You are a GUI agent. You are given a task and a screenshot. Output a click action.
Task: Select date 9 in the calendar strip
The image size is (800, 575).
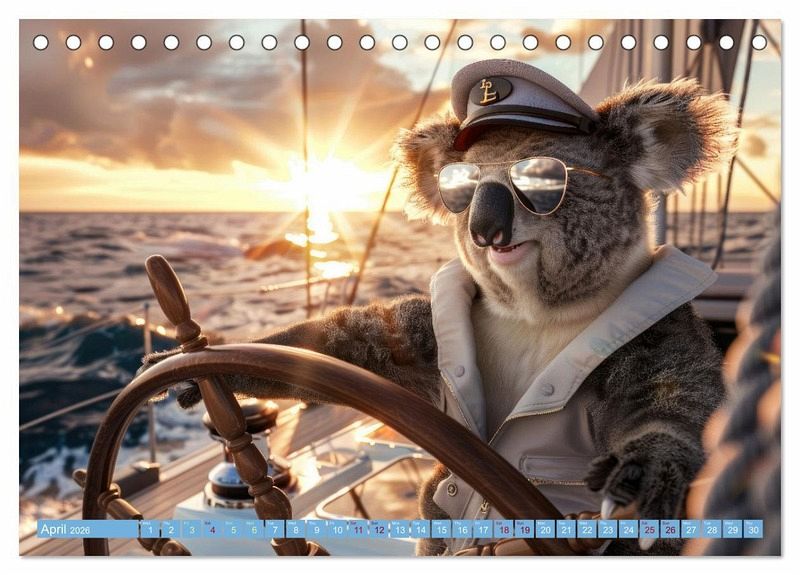click(x=317, y=529)
